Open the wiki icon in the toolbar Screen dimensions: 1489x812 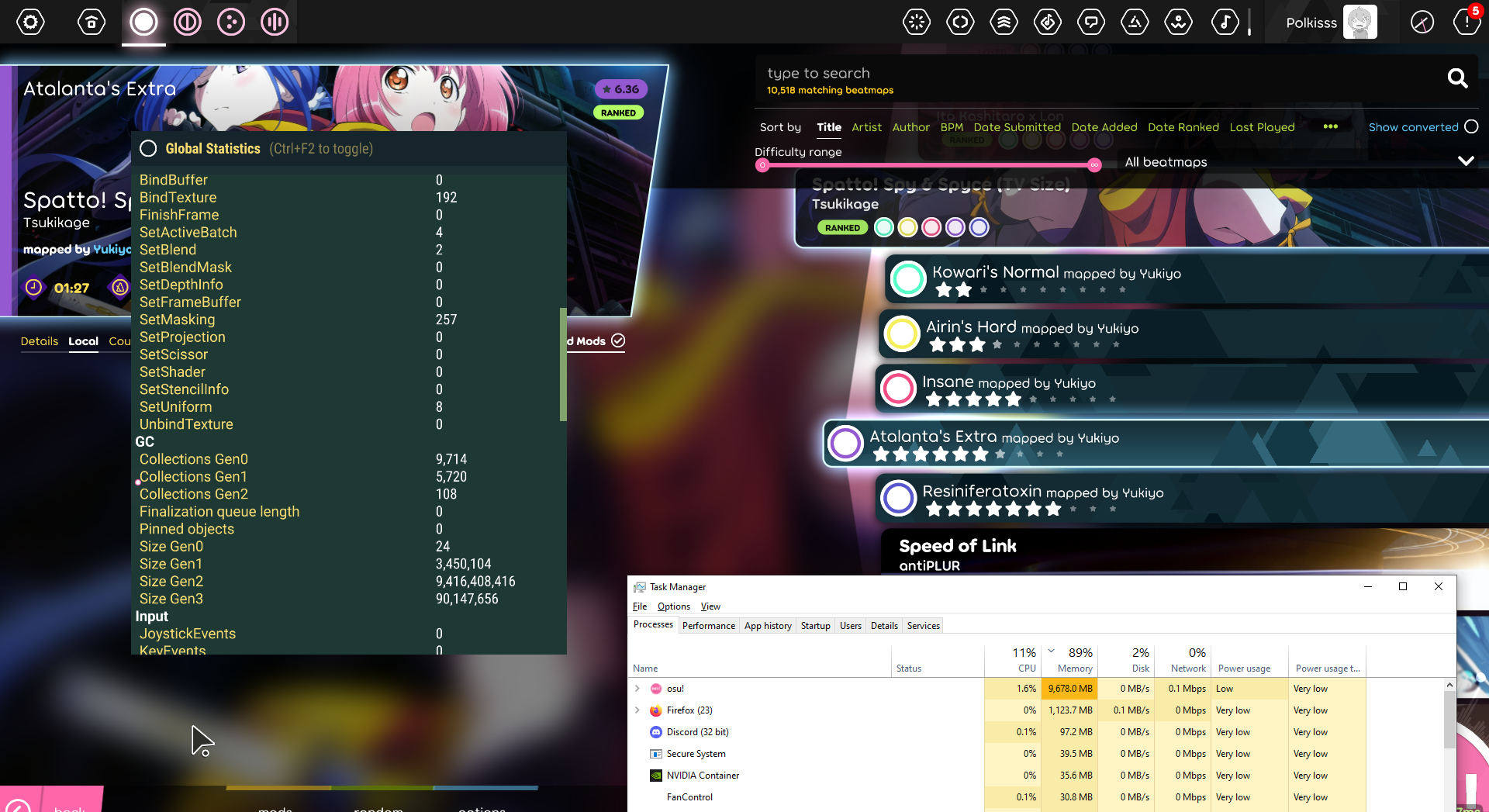point(1179,22)
